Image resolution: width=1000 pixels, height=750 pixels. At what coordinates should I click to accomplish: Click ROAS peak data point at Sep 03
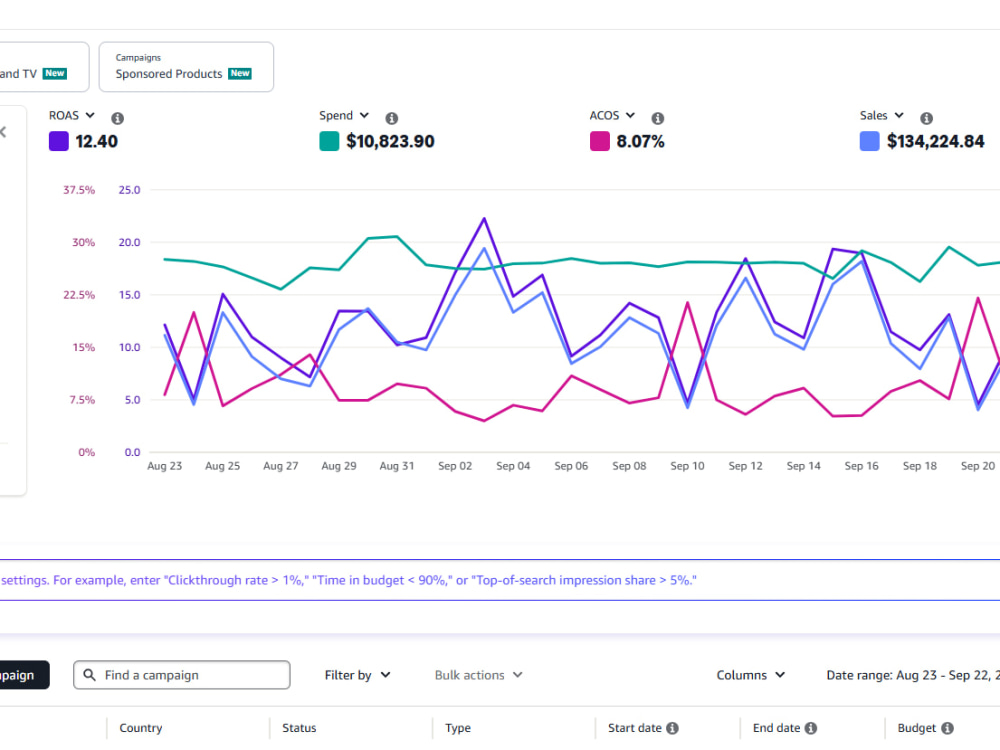click(484, 219)
